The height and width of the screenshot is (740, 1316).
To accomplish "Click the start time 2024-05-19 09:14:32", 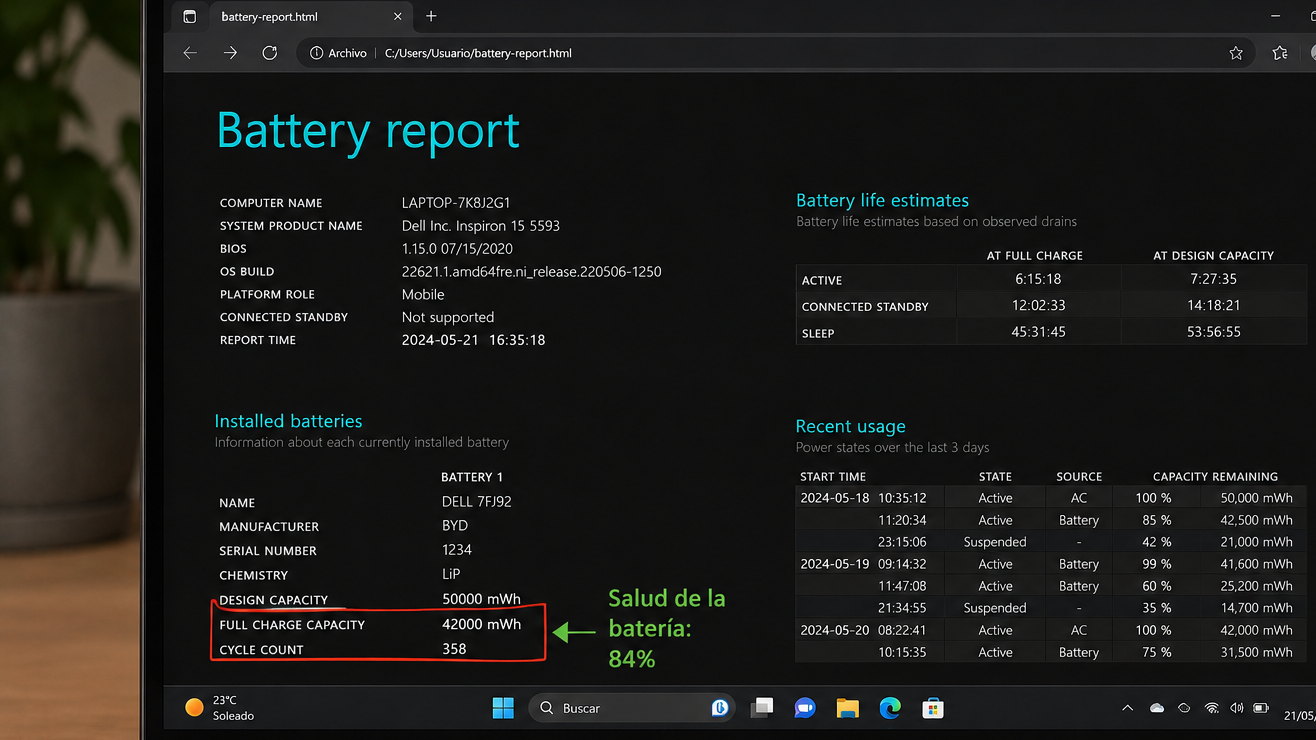I will pyautogui.click(x=863, y=564).
